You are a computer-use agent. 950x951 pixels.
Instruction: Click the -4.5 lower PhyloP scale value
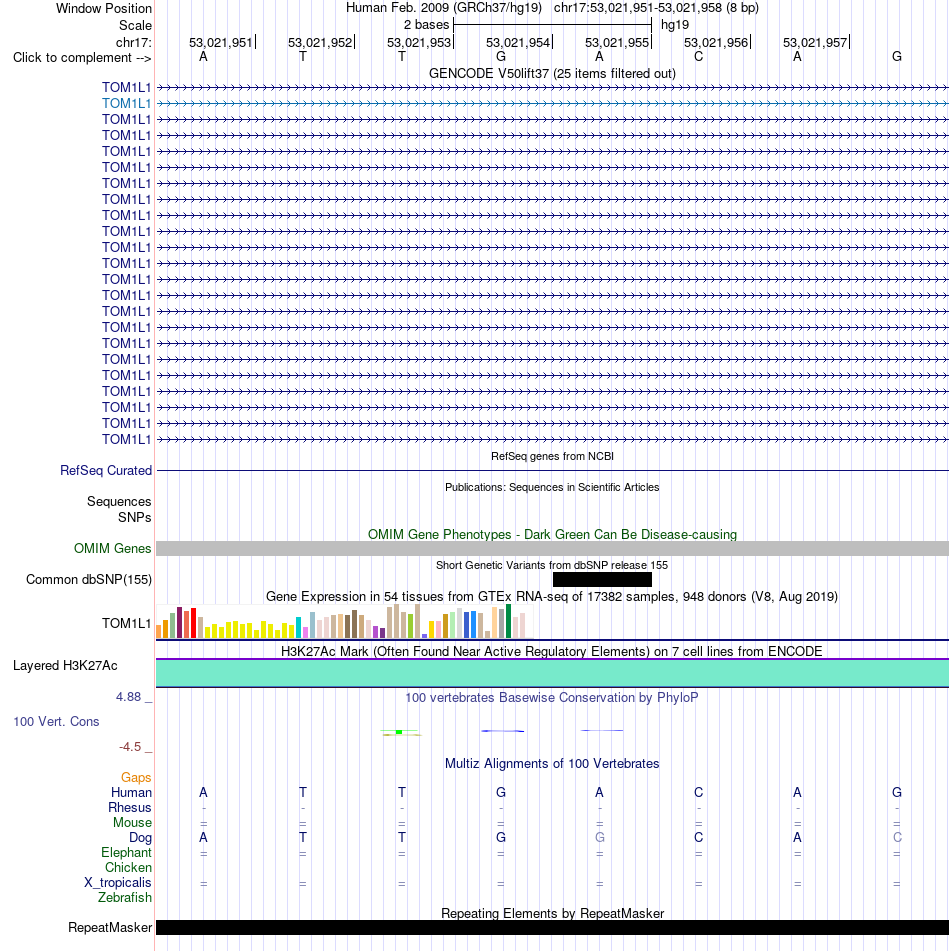point(130,747)
